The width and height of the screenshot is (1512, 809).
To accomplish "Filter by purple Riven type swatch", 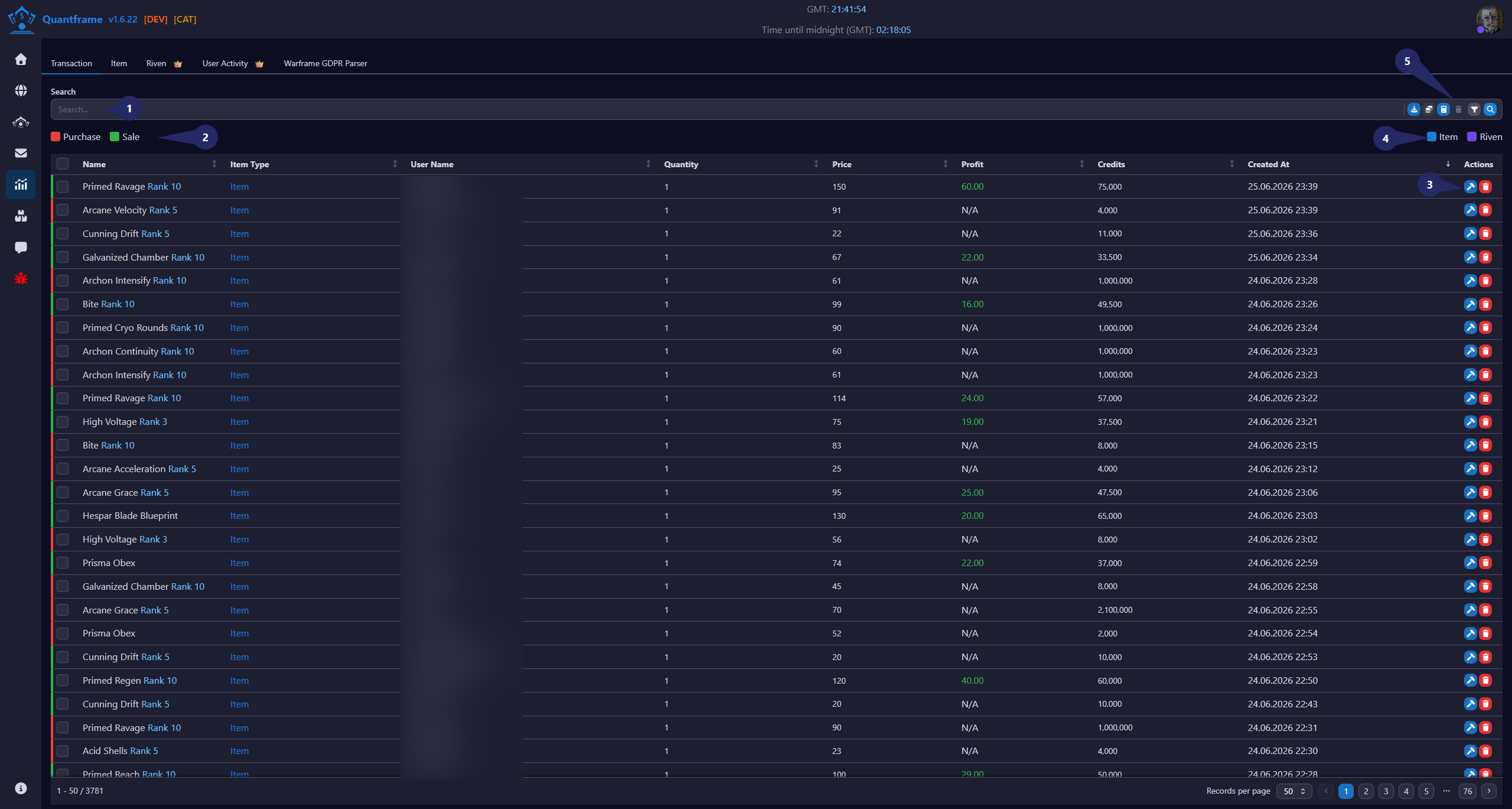I will [x=1472, y=137].
